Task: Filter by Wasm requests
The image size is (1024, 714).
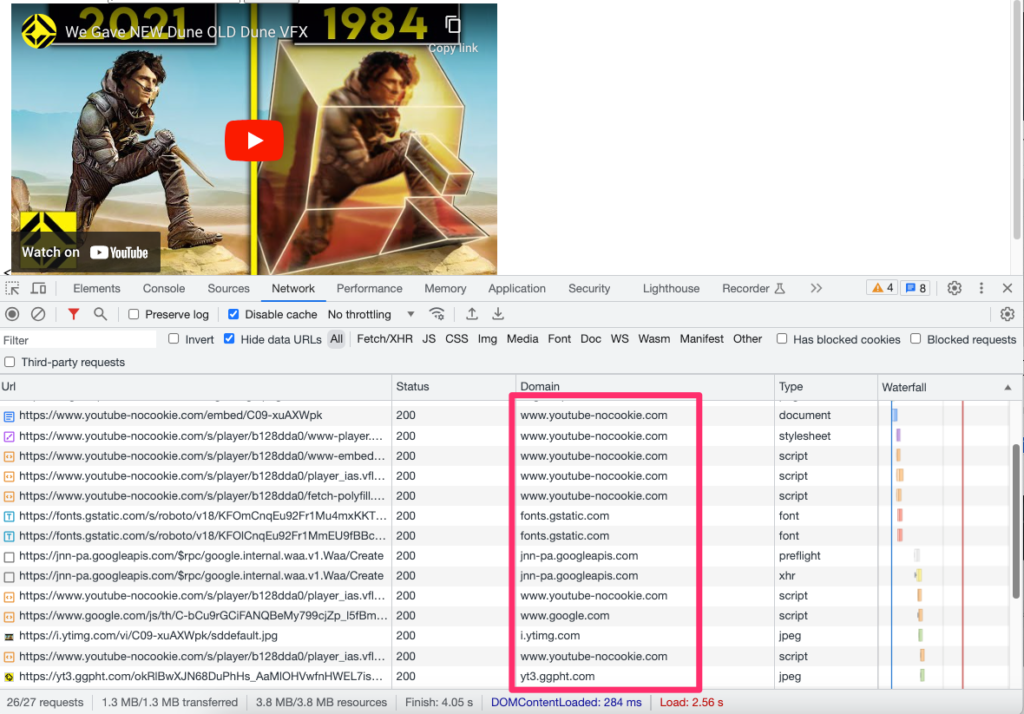Action: [x=654, y=339]
